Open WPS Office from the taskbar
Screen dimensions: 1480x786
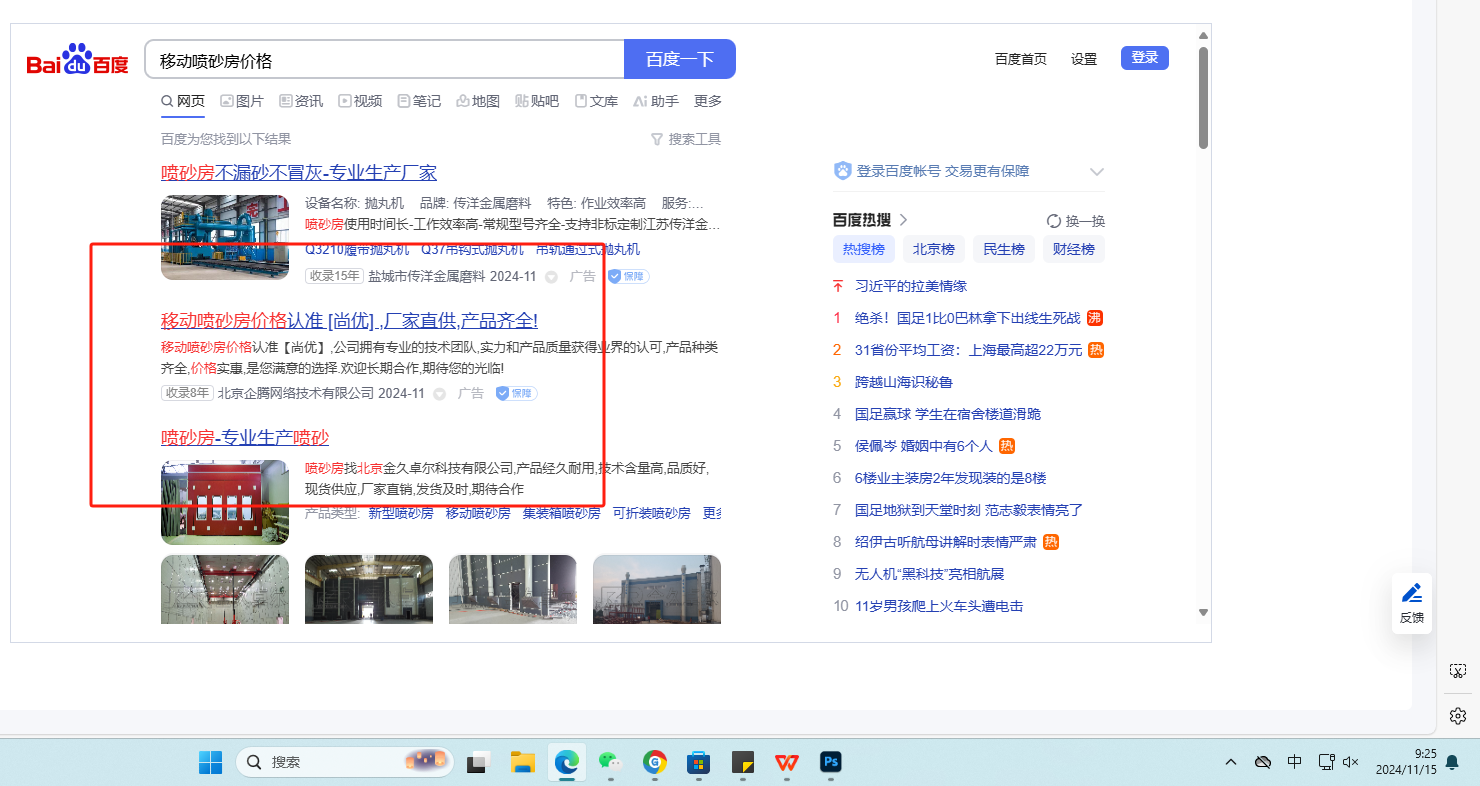click(x=786, y=762)
